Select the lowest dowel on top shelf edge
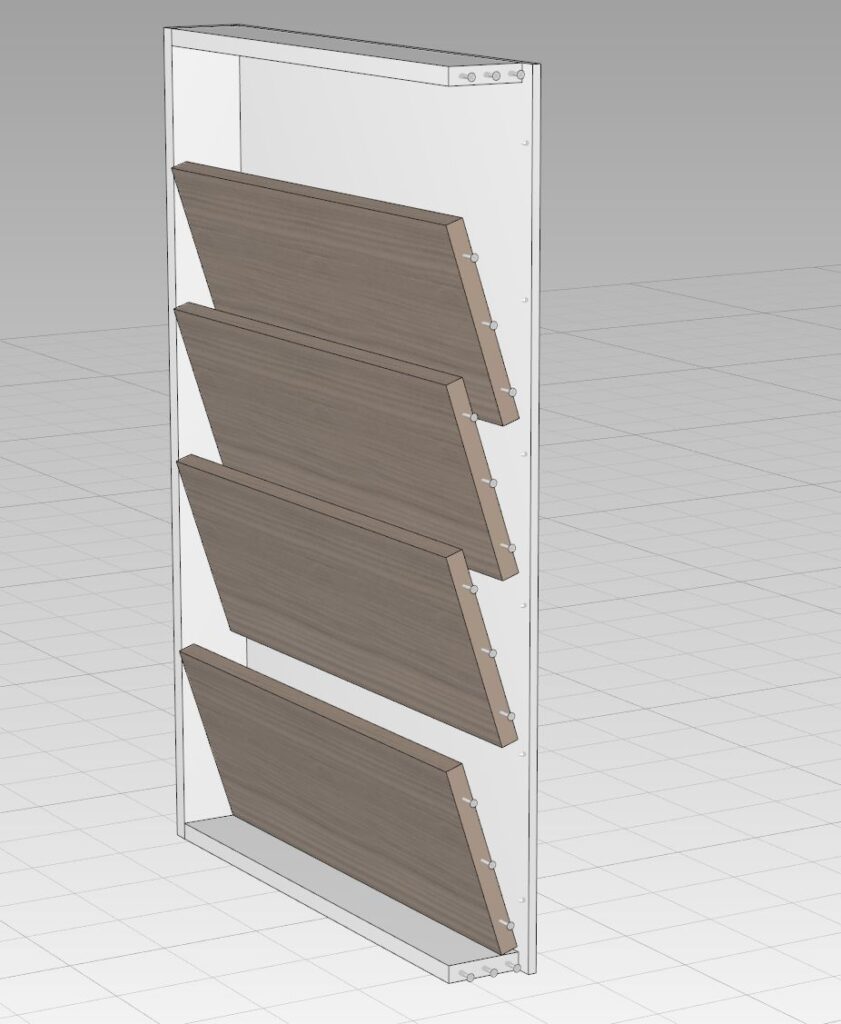 (x=511, y=392)
